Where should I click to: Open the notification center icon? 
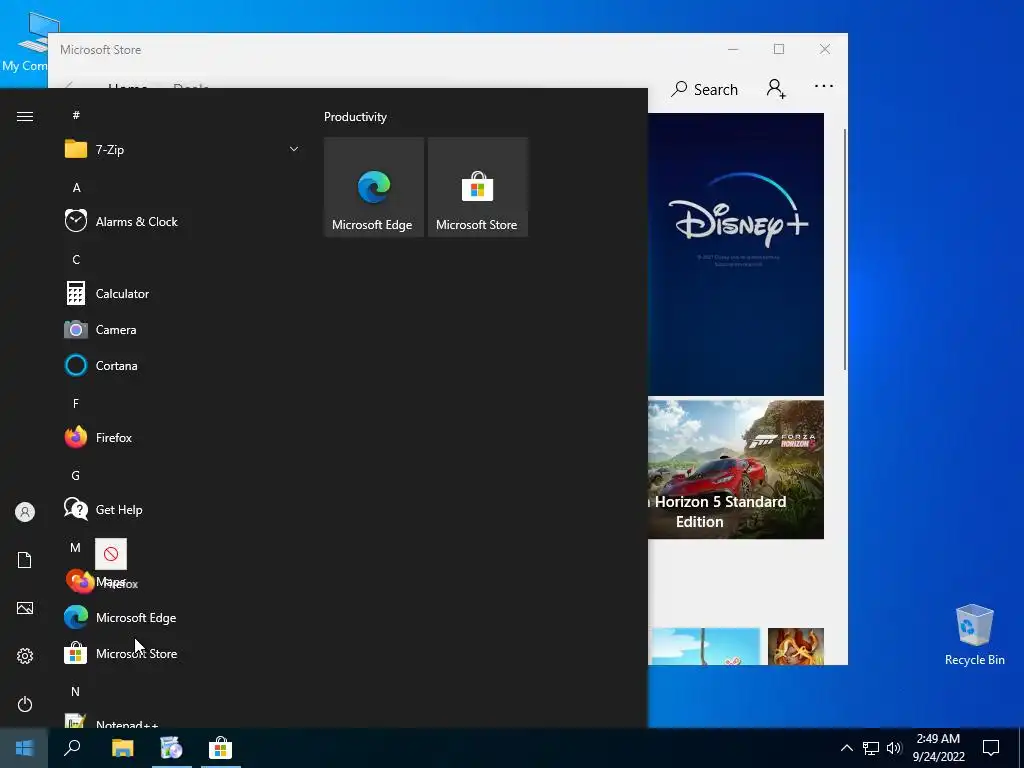[x=991, y=748]
